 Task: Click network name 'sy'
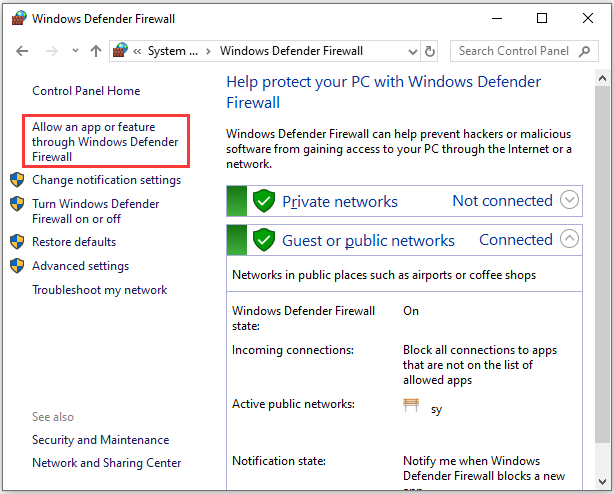[437, 410]
